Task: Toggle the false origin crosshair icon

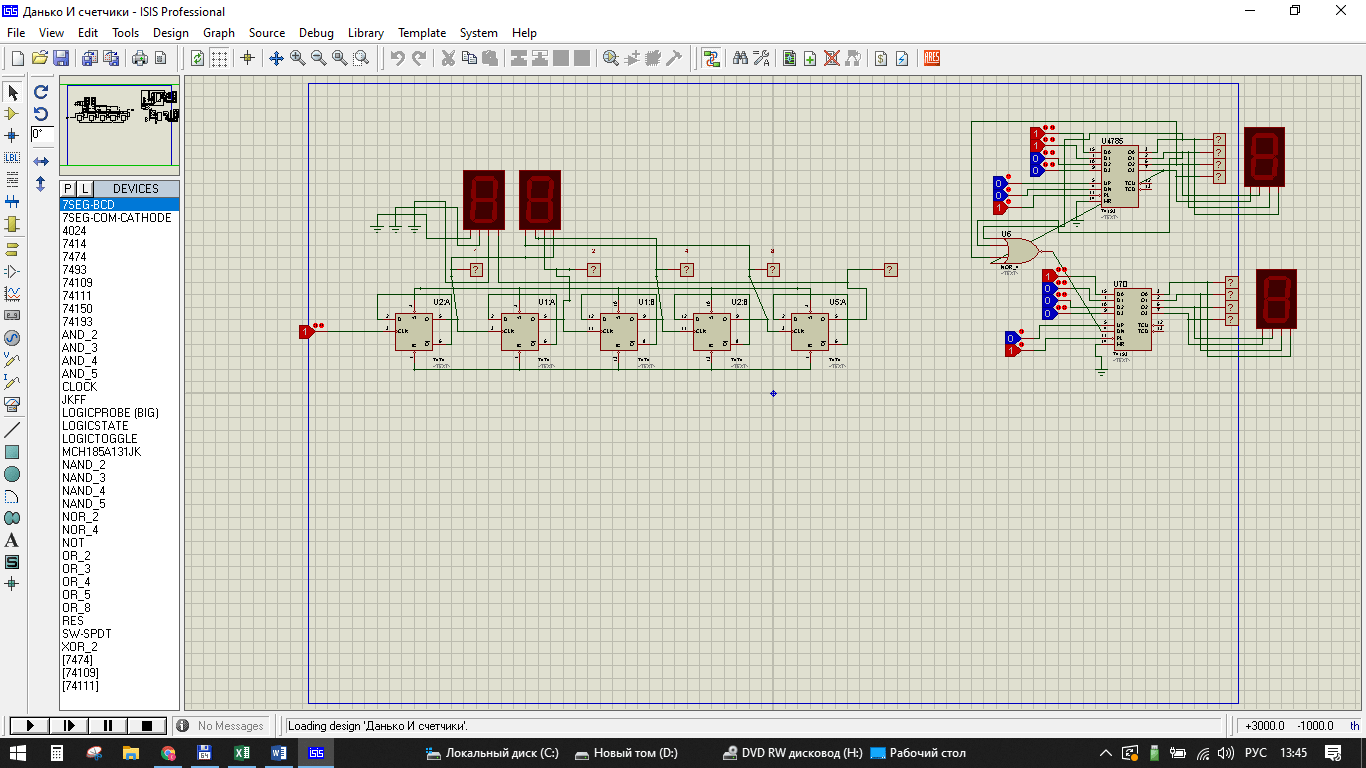Action: 248,59
